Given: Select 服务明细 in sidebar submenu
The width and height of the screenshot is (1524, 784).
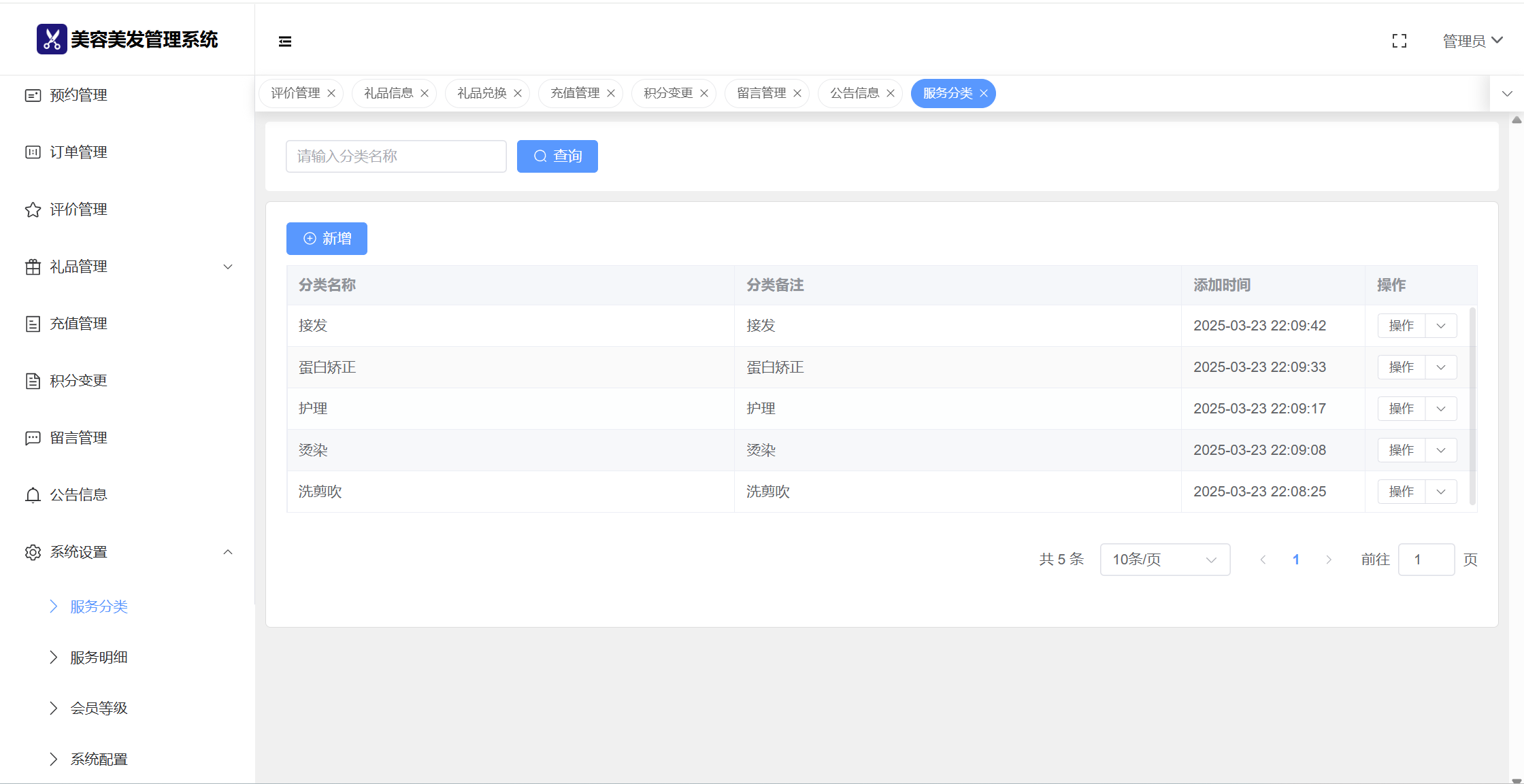Looking at the screenshot, I should (99, 658).
